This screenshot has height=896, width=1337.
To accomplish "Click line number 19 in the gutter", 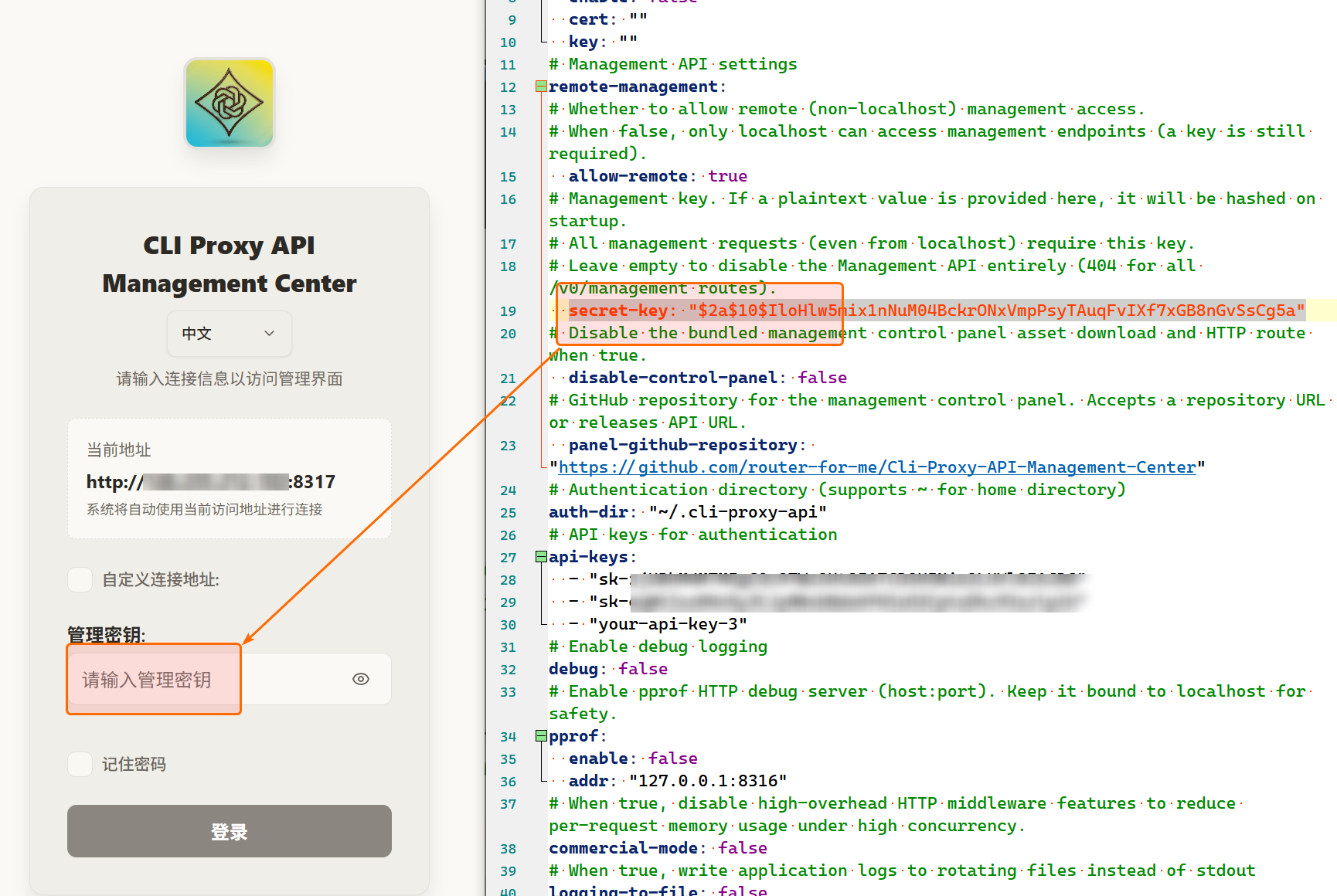I will 508,311.
